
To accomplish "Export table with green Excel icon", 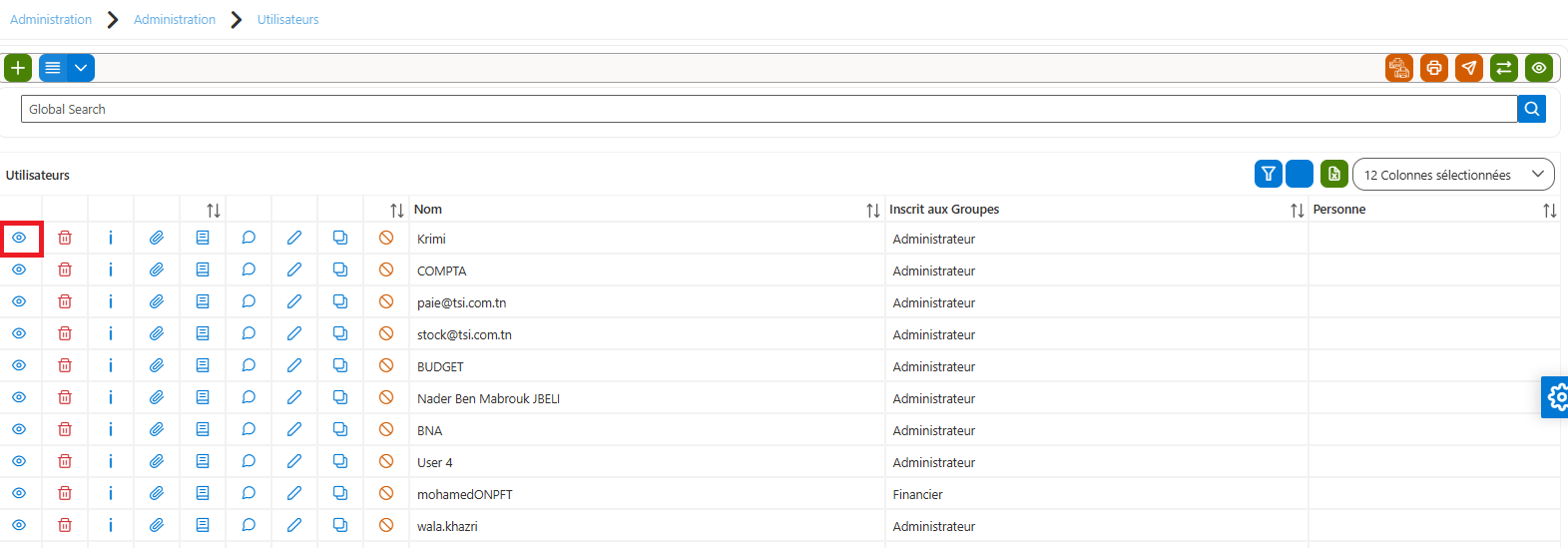I will [x=1334, y=174].
